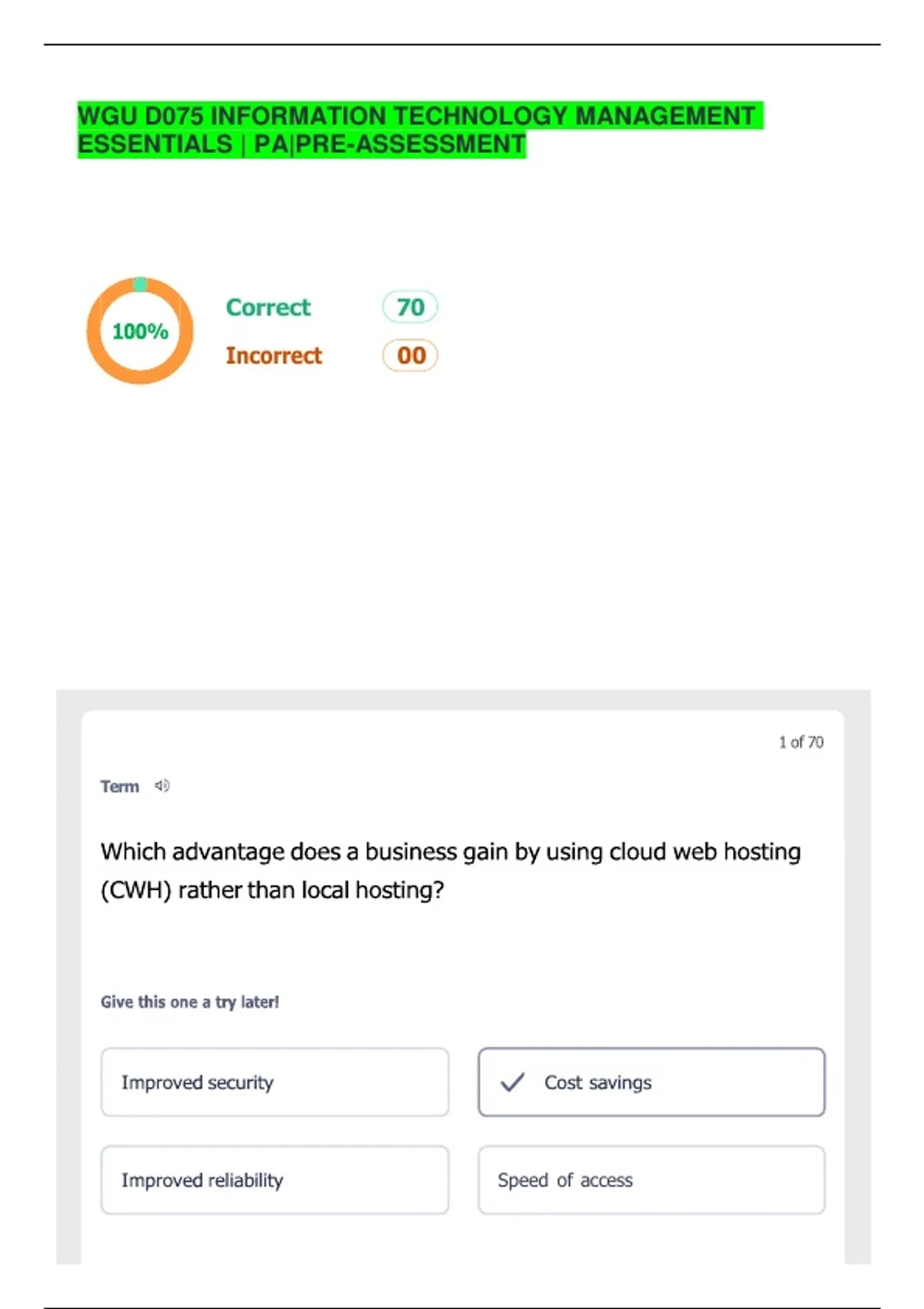The image size is (924, 1309).
Task: Click 'Give this one a try later!' text
Action: coord(189,1002)
